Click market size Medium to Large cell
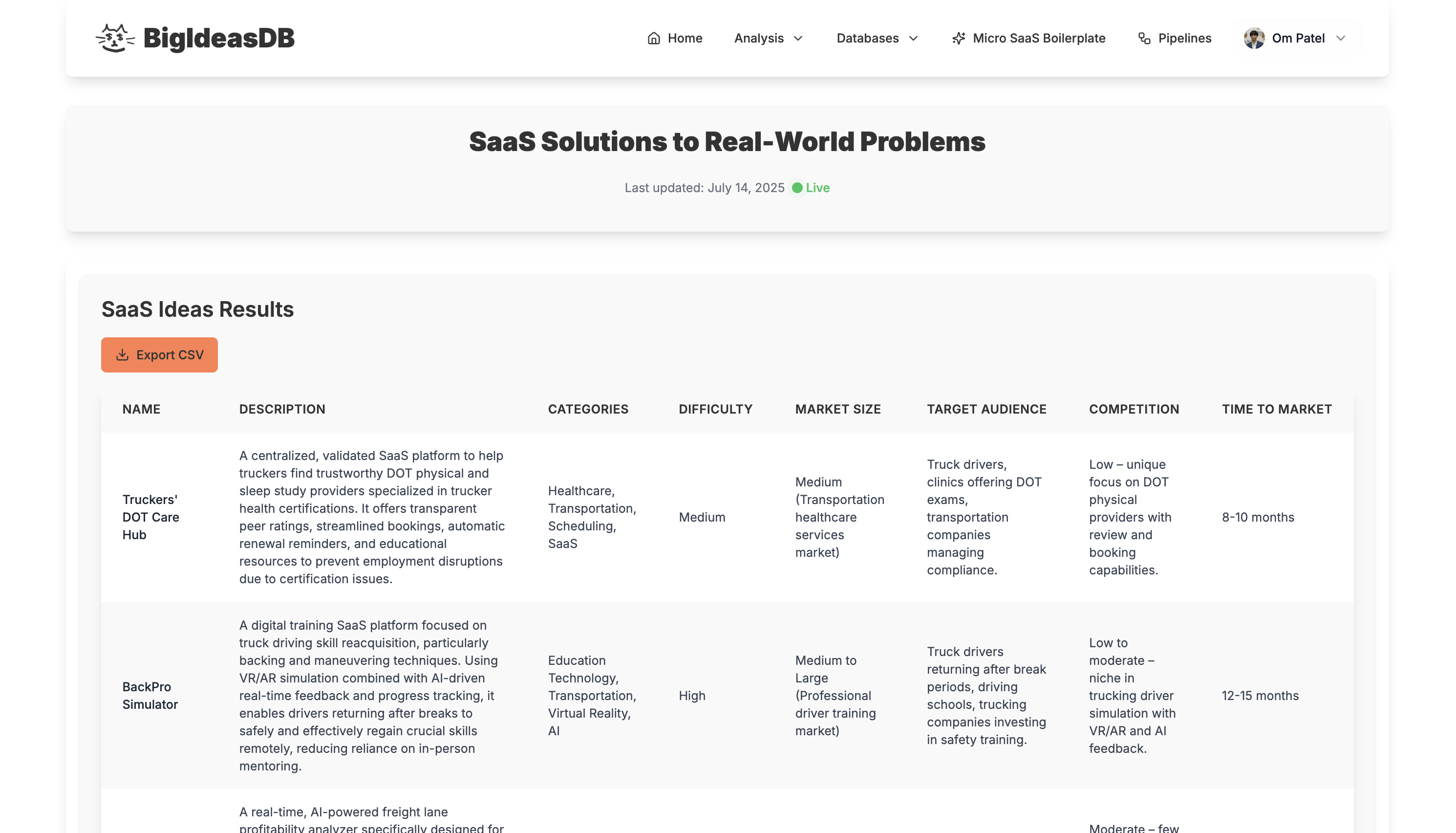 click(835, 696)
